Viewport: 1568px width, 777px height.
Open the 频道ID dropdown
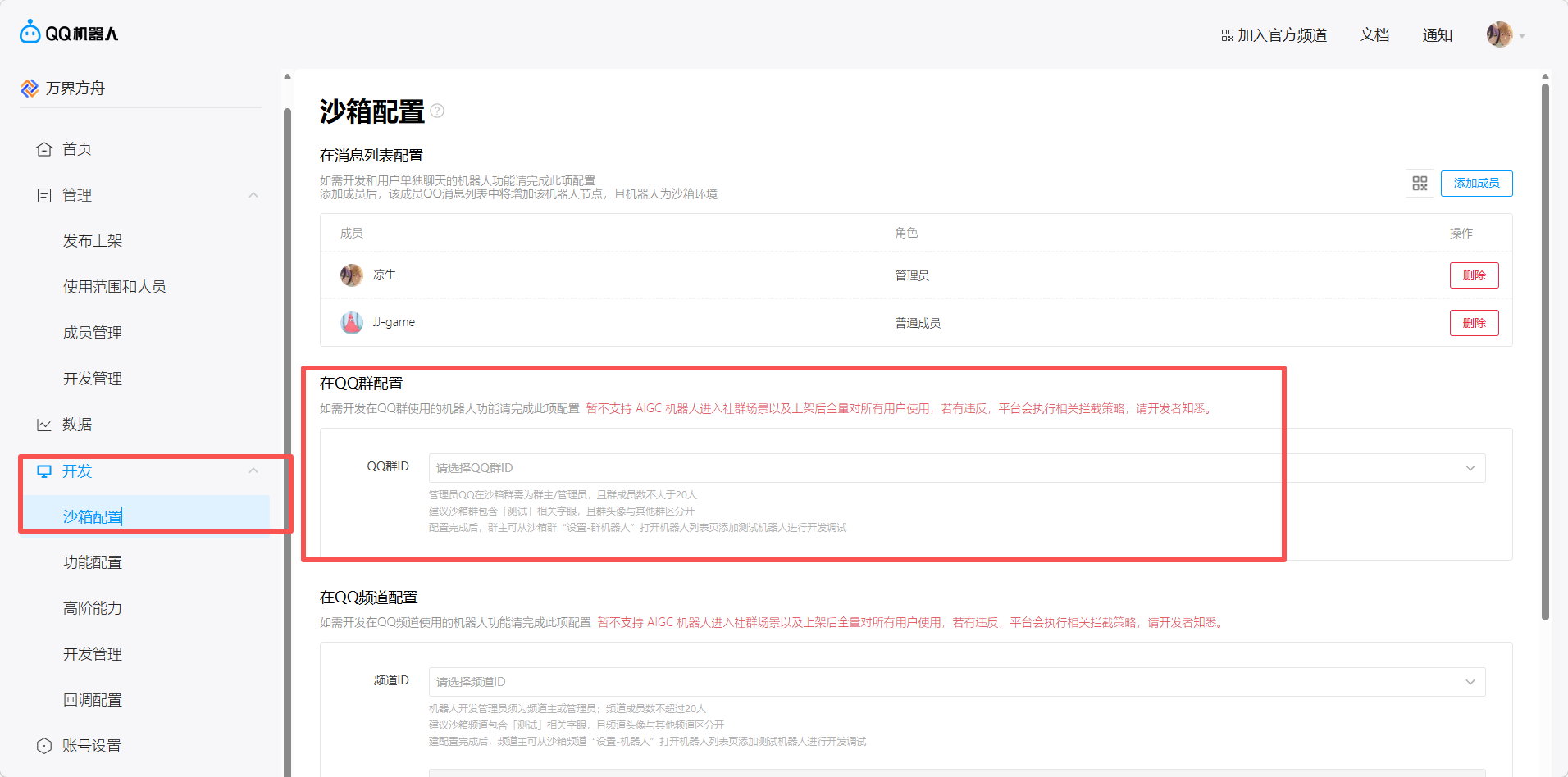(956, 682)
